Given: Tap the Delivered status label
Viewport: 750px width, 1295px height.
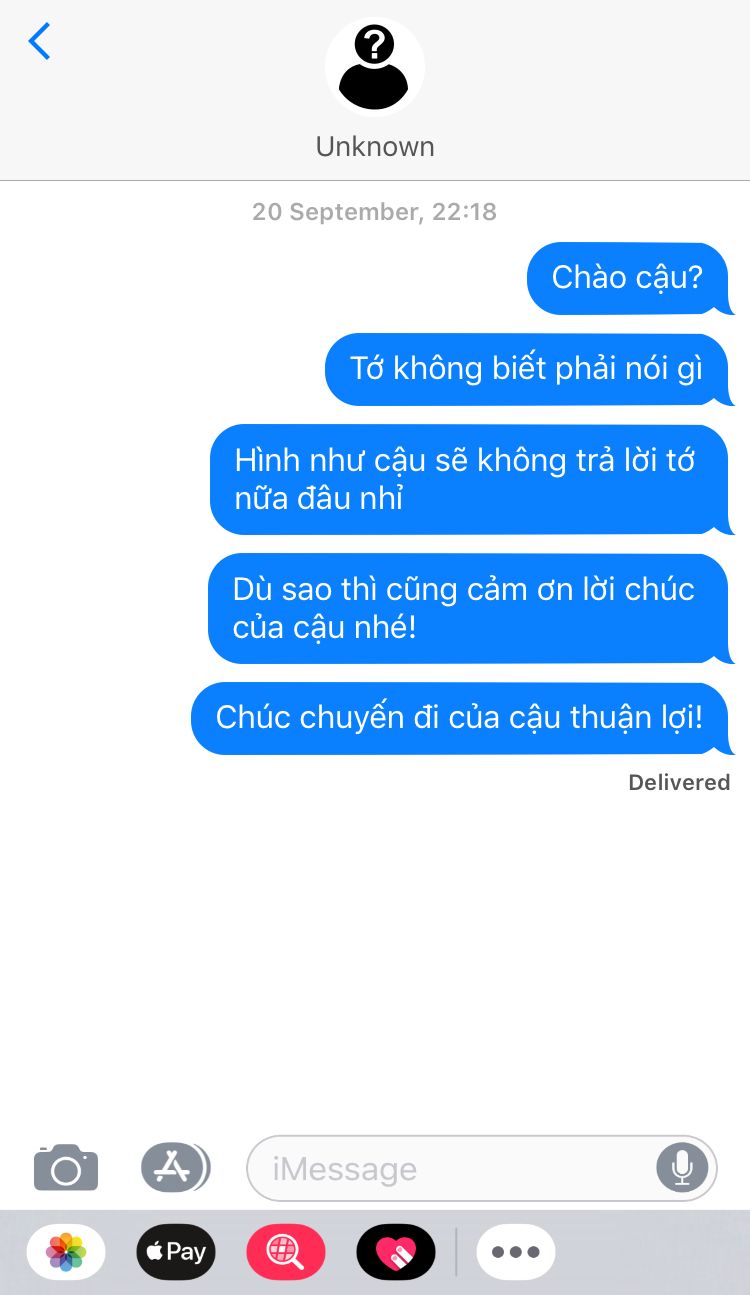Looking at the screenshot, I should pyautogui.click(x=679, y=782).
